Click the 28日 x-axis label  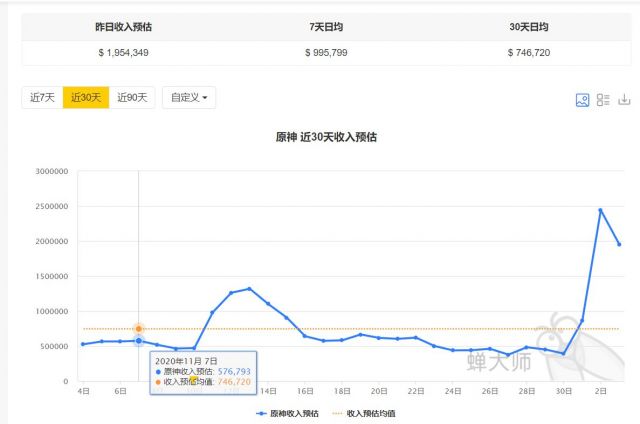coord(527,391)
